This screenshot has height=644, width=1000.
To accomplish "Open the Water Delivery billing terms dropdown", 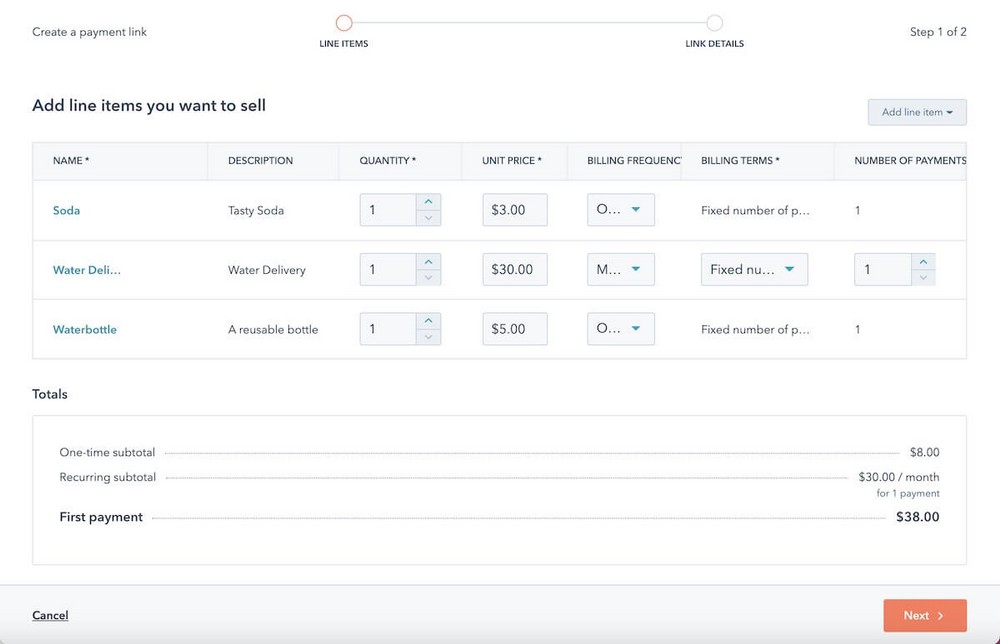I will [754, 270].
